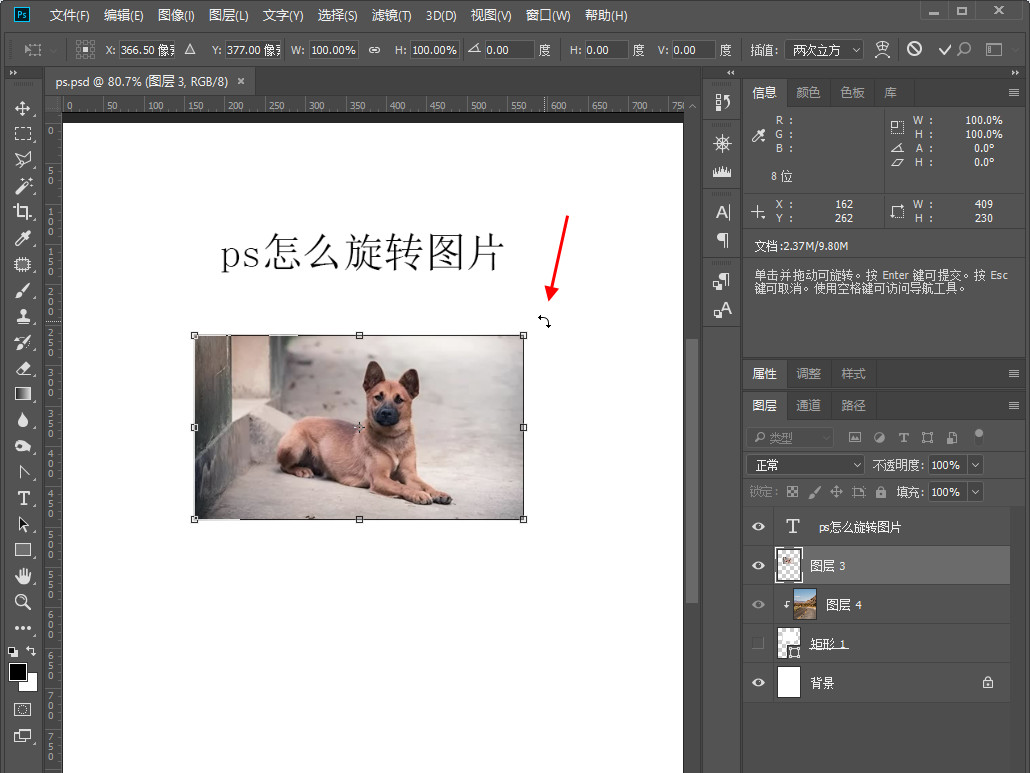Screen dimensions: 1030x773
Task: Click the foreground color swatch
Action: coord(18,672)
